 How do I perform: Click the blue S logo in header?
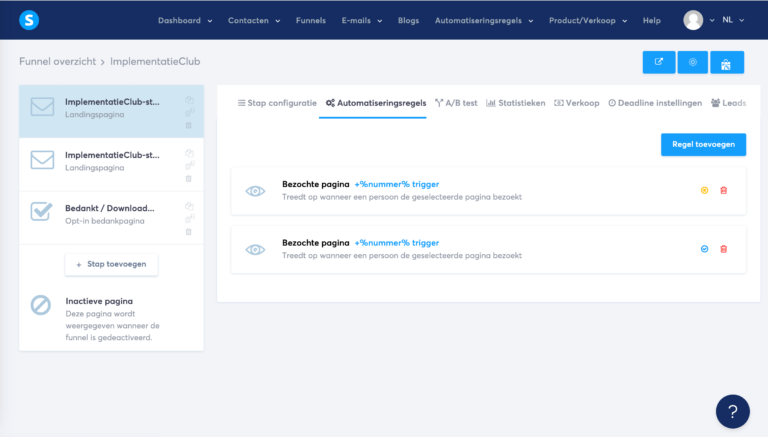pyautogui.click(x=29, y=20)
